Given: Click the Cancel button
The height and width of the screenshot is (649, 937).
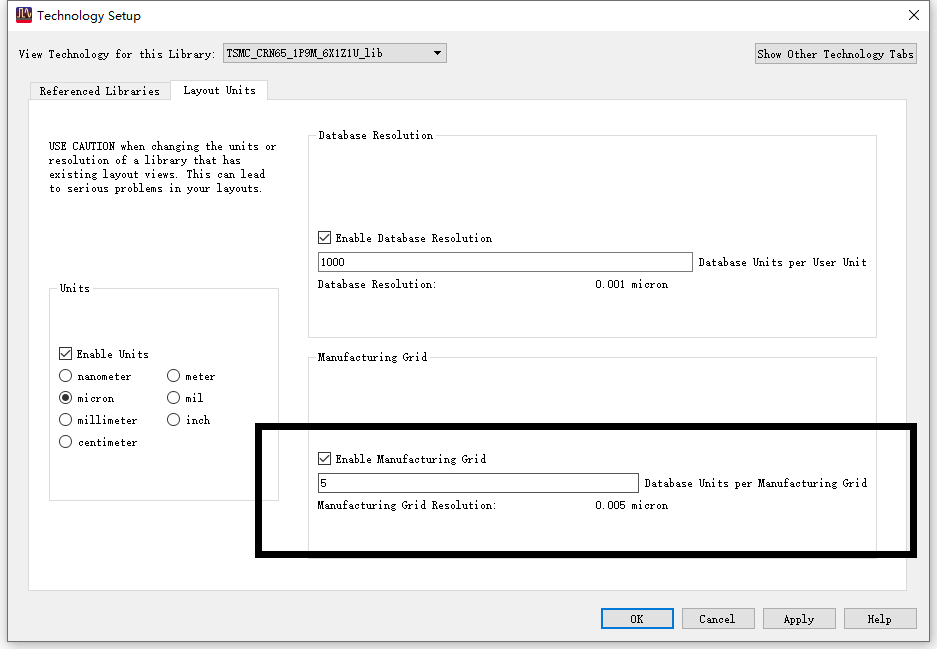Looking at the screenshot, I should coord(718,619).
